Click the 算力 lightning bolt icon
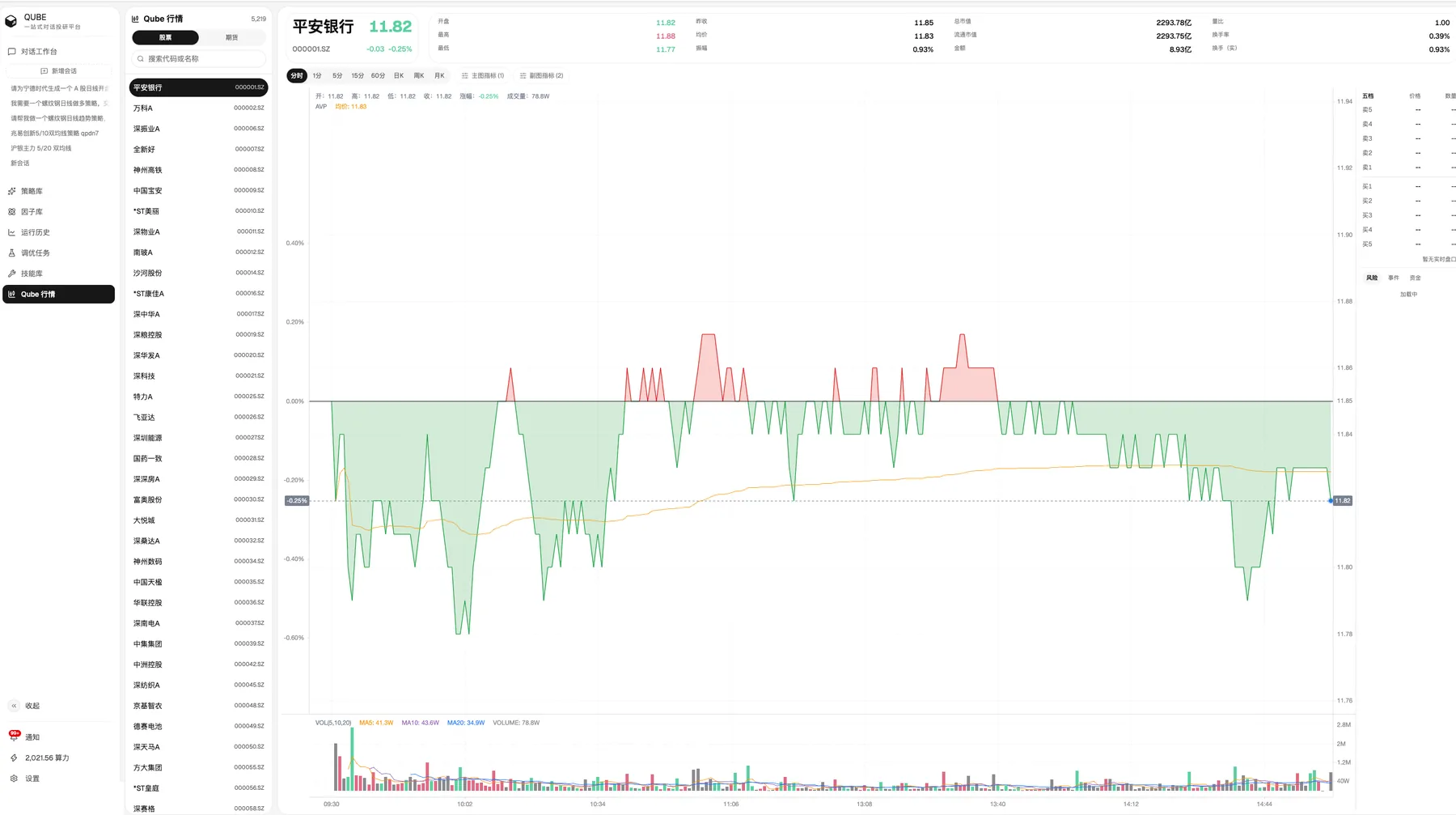Viewport: 1456px width, 815px height. click(14, 758)
